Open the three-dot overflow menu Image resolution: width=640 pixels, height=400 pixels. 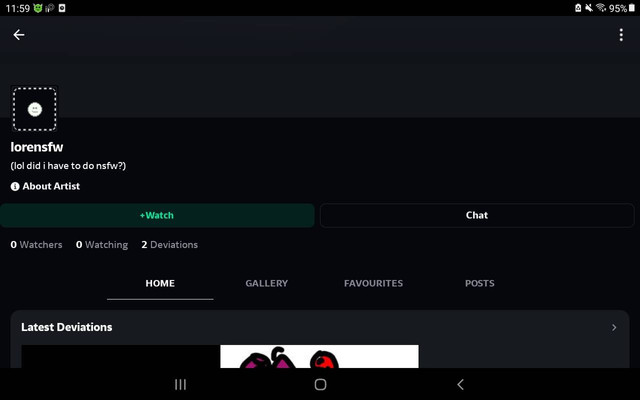[x=621, y=35]
